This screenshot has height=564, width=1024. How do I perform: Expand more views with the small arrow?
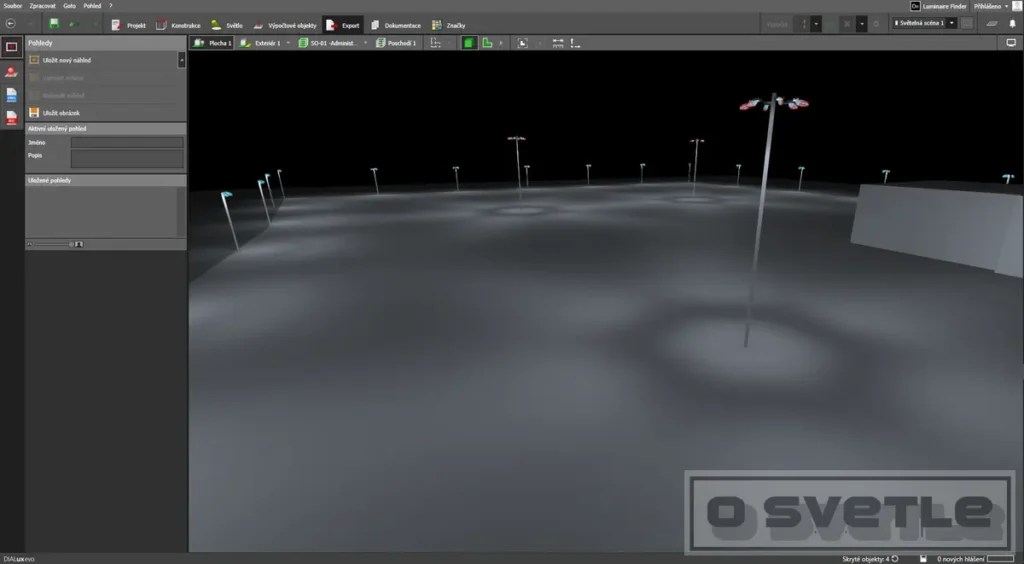pyautogui.click(x=501, y=43)
